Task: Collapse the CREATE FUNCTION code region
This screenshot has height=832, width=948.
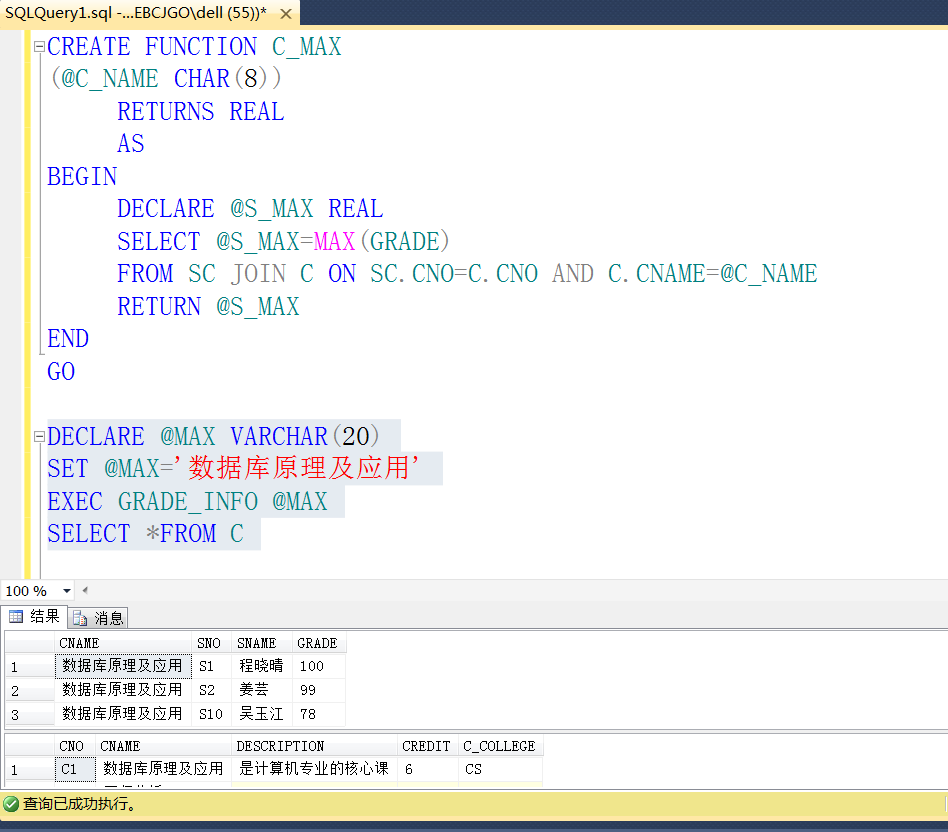Action: click(37, 45)
